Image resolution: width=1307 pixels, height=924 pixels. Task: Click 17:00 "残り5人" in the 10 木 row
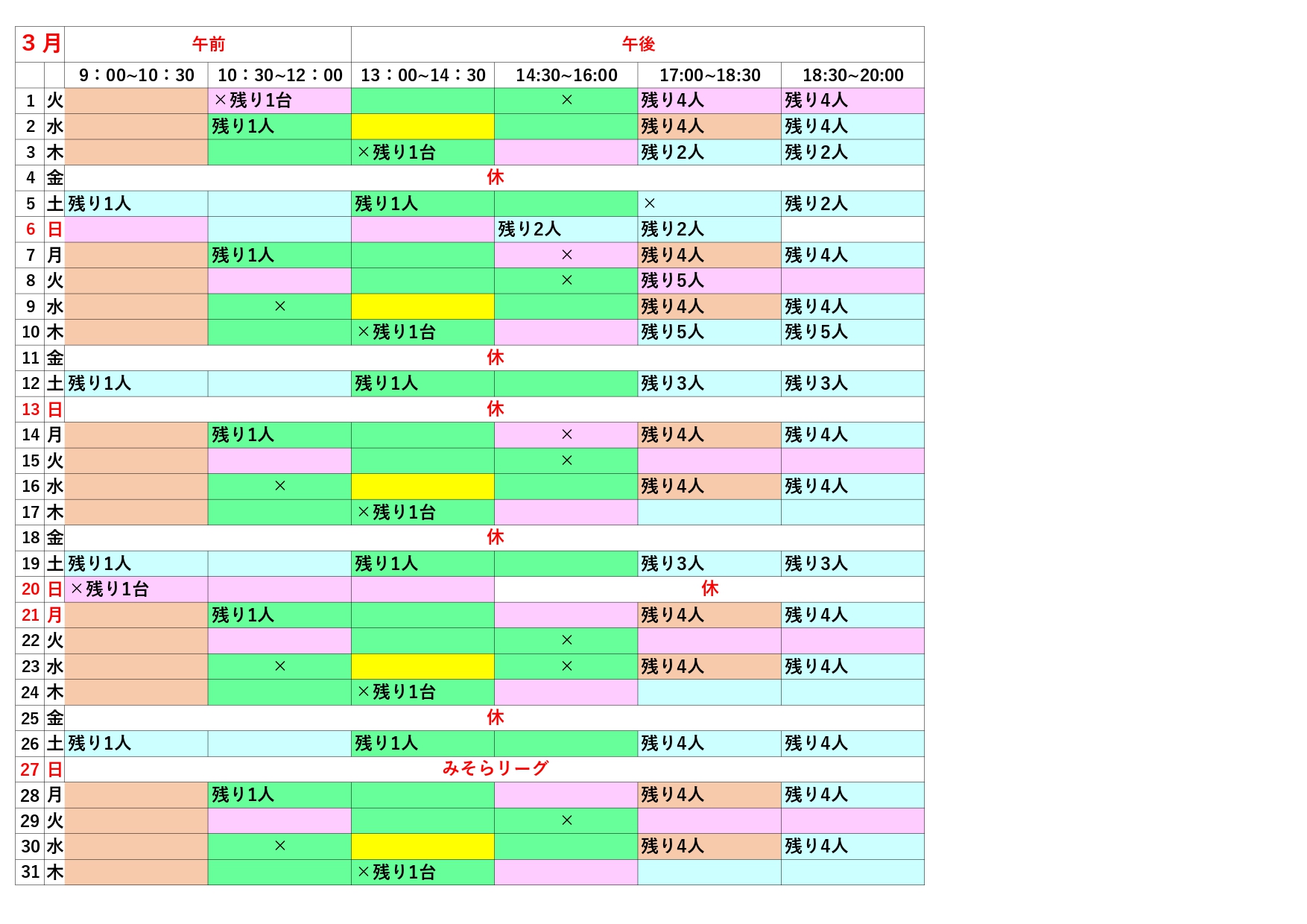[x=672, y=332]
